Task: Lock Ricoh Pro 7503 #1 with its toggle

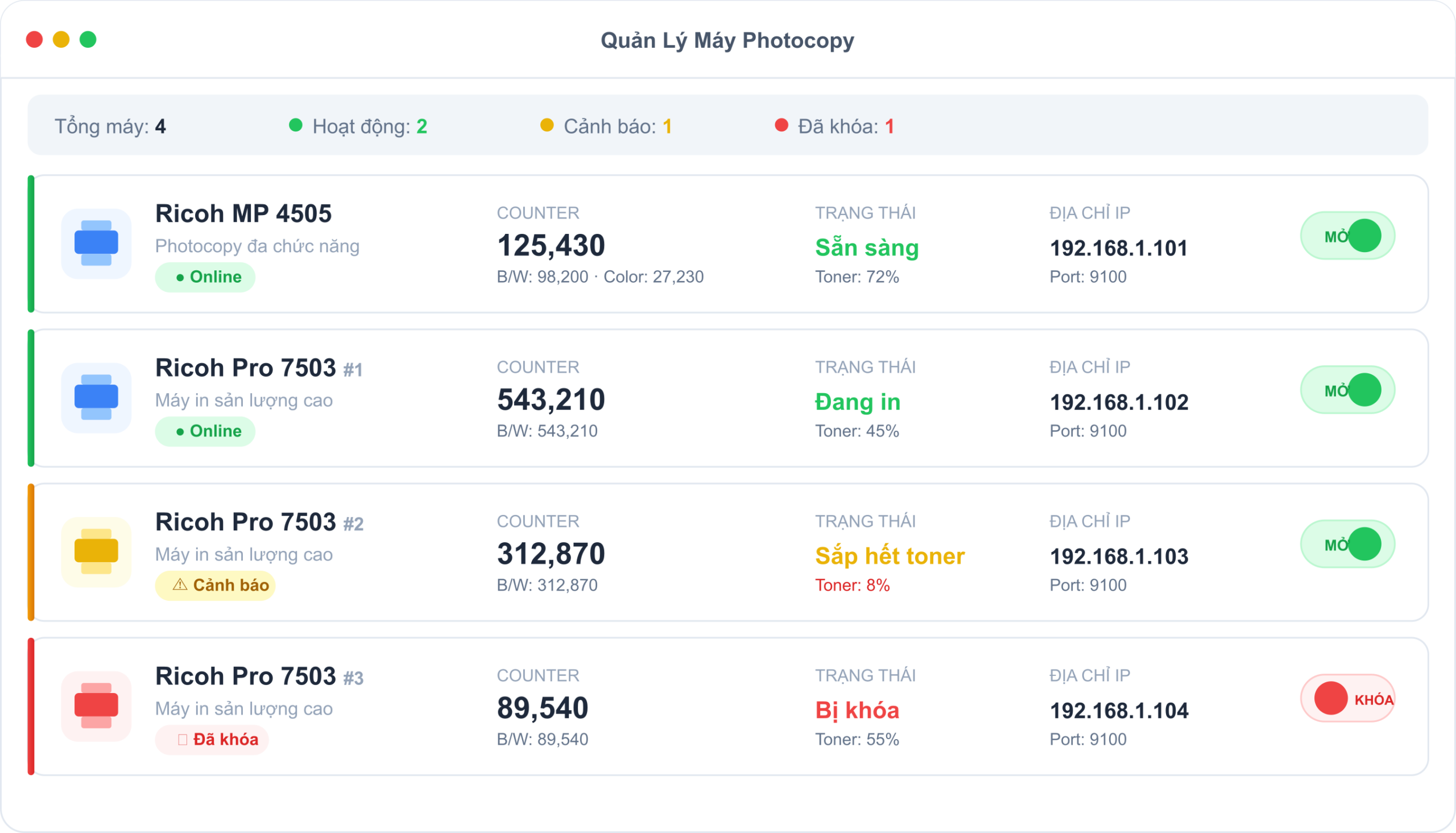Action: point(1347,390)
